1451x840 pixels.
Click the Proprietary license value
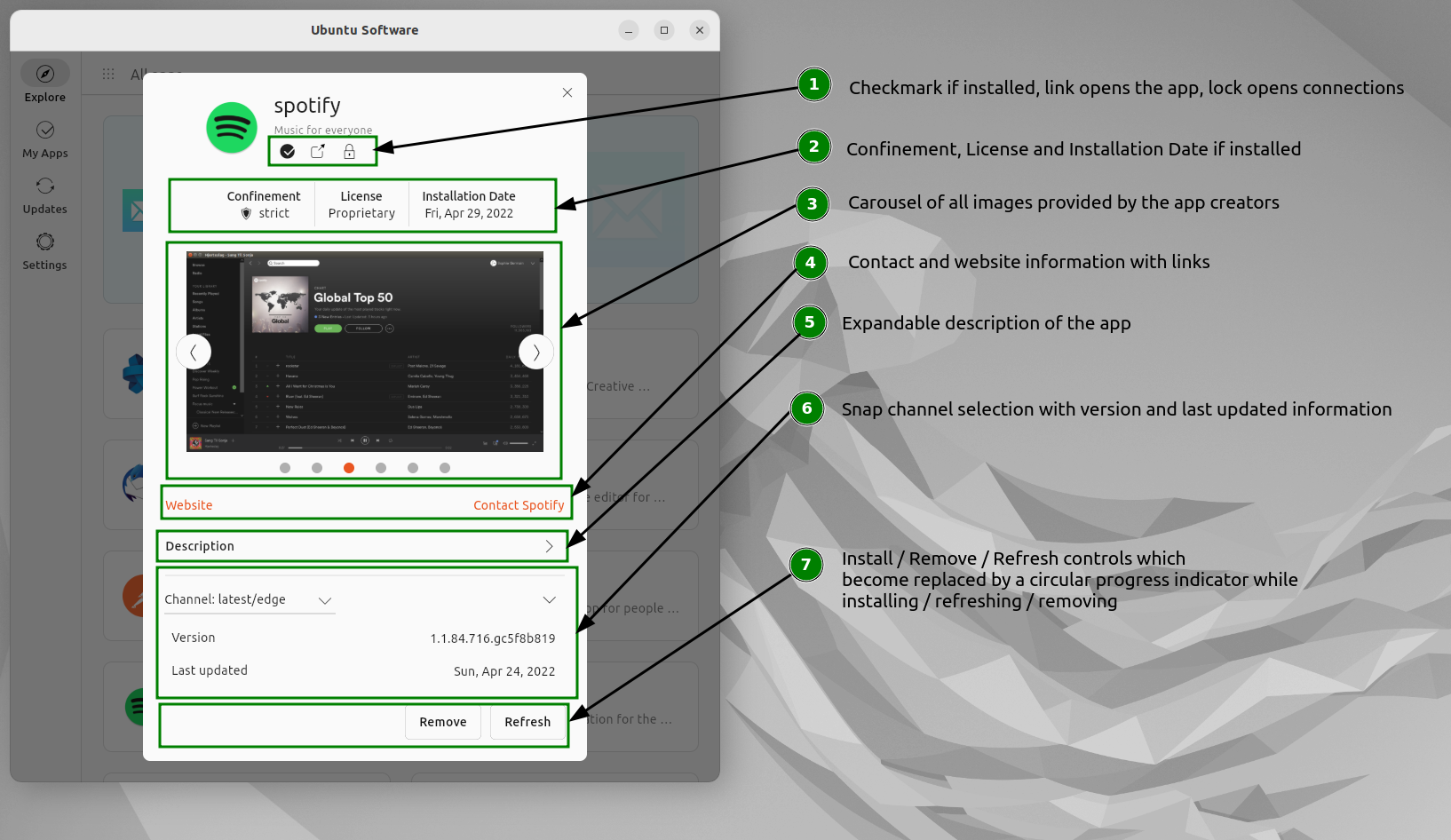pos(361,213)
